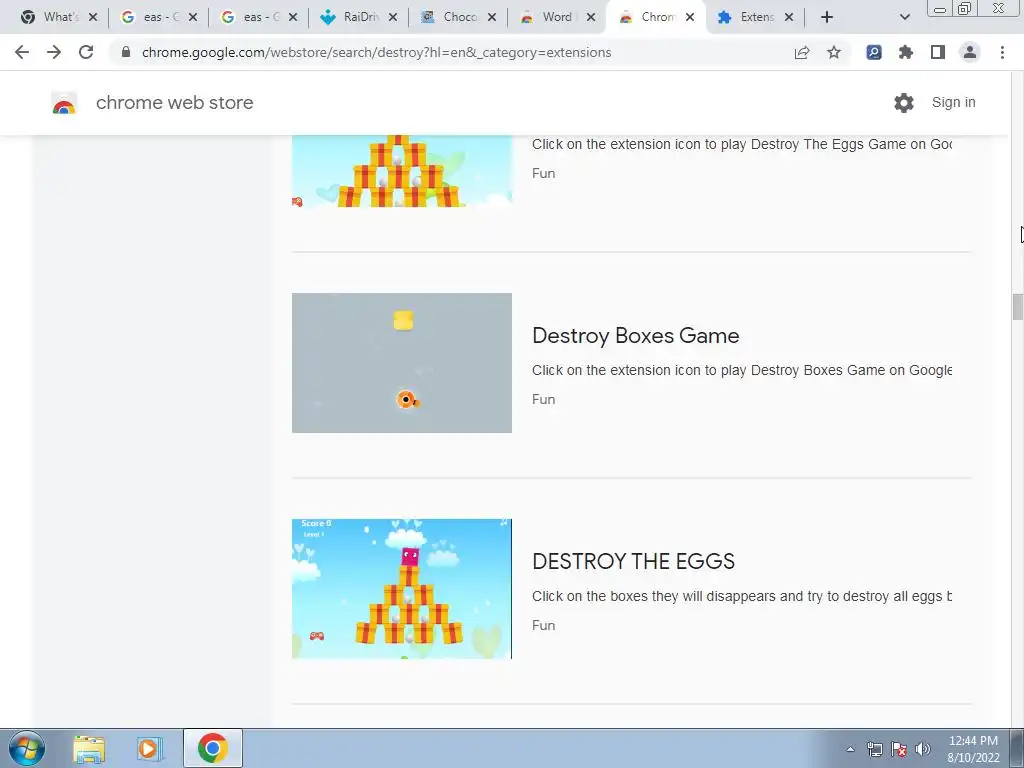Click the address bar URL field
The image size is (1024, 768).
(x=376, y=52)
